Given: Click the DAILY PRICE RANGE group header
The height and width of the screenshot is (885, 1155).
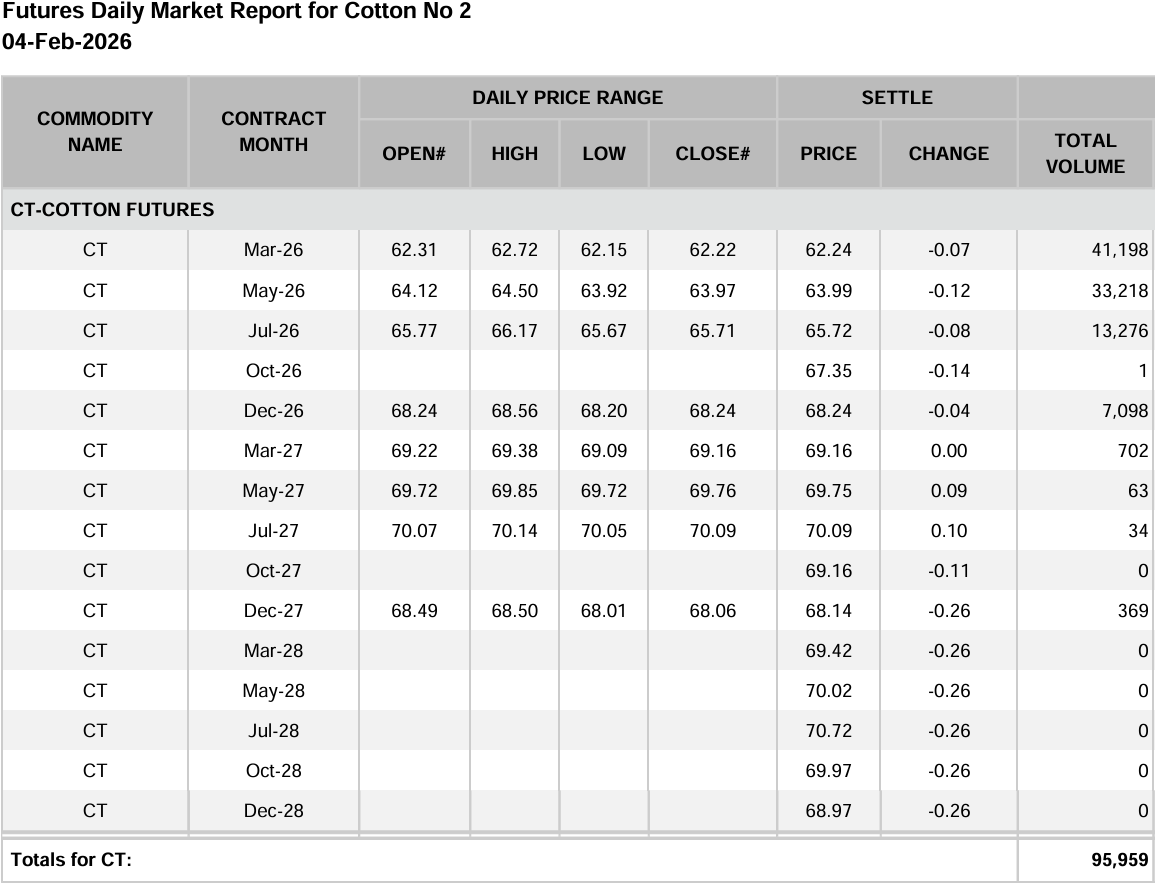Looking at the screenshot, I should (567, 97).
